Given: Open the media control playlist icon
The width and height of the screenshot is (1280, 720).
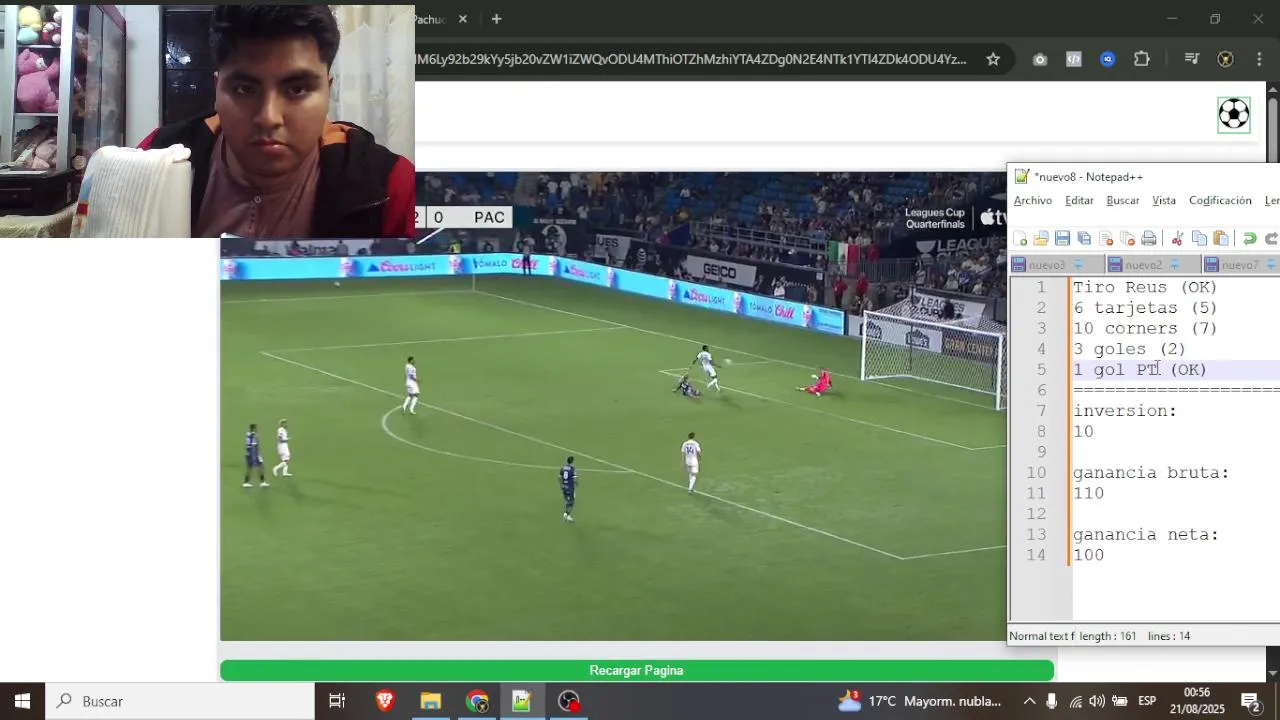Looking at the screenshot, I should coord(1191,59).
